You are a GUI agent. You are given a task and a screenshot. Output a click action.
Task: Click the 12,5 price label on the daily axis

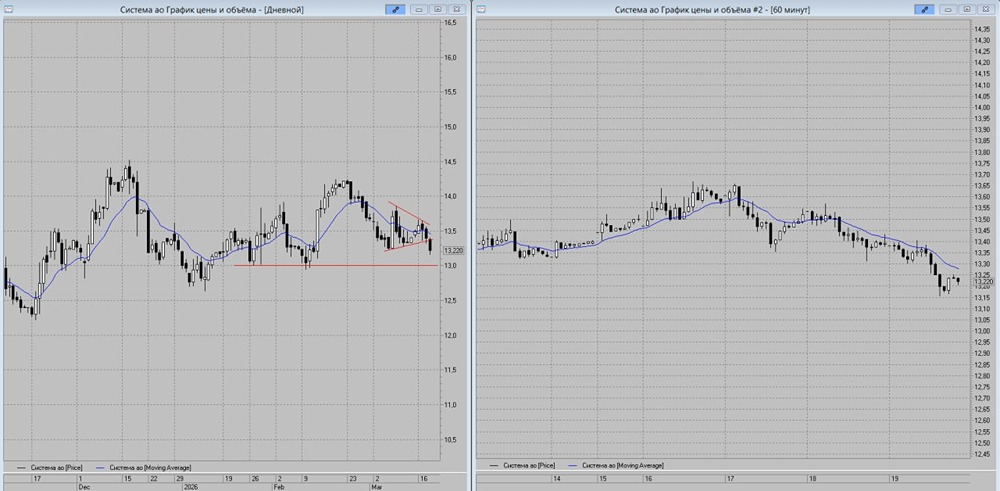[x=450, y=300]
